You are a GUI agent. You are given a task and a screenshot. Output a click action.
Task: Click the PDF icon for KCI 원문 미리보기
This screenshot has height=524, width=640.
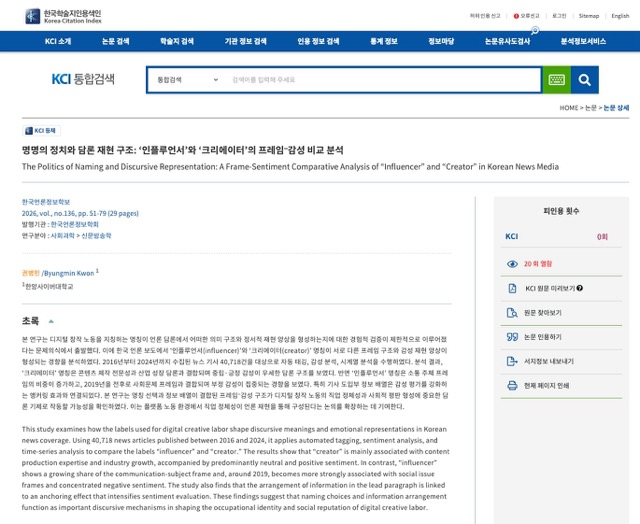(512, 289)
